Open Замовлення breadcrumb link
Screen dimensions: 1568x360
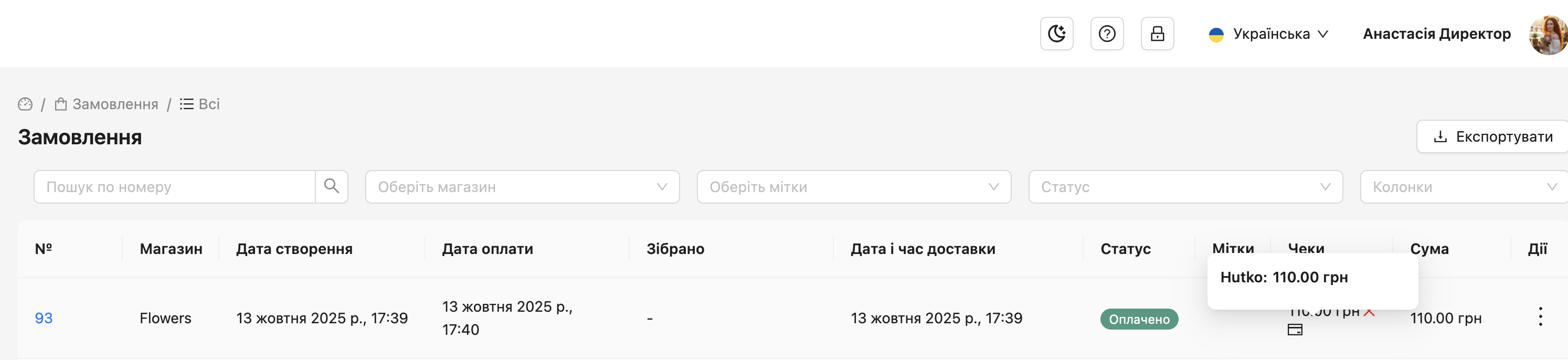pyautogui.click(x=107, y=104)
